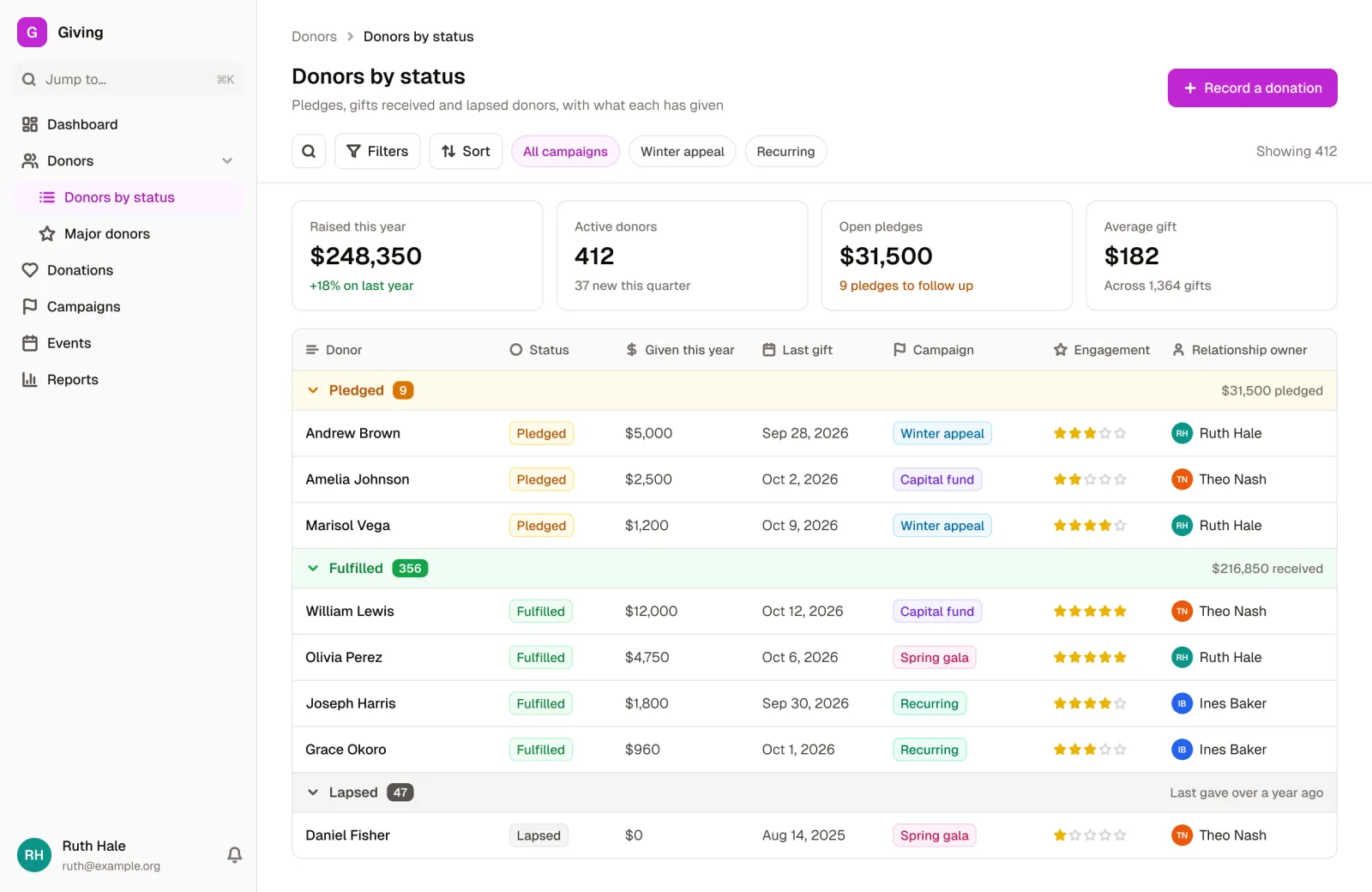Click the Engagement column header
Viewport: 1372px width, 892px height.
[1102, 350]
